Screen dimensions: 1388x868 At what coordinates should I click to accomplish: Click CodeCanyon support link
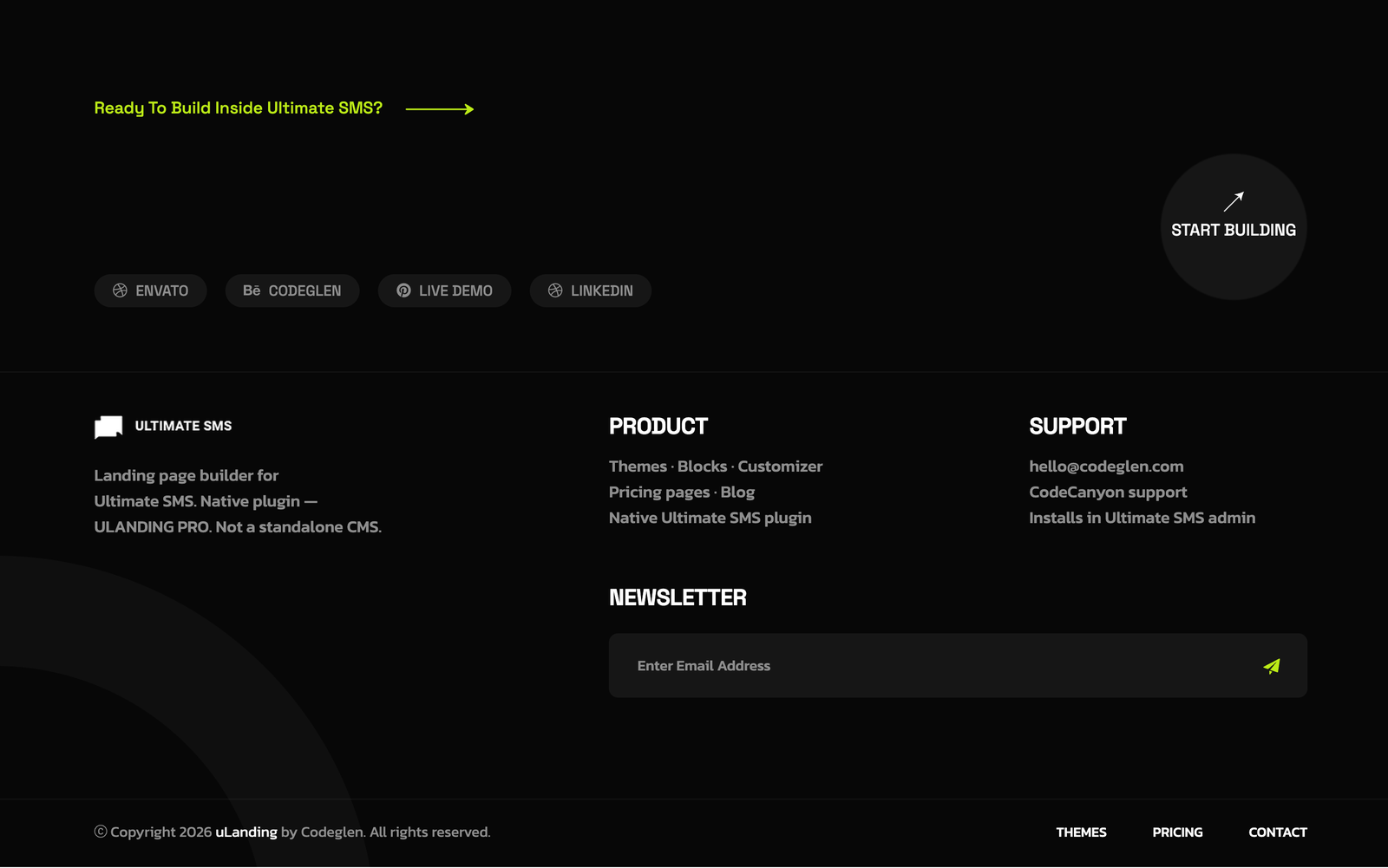[x=1108, y=493]
